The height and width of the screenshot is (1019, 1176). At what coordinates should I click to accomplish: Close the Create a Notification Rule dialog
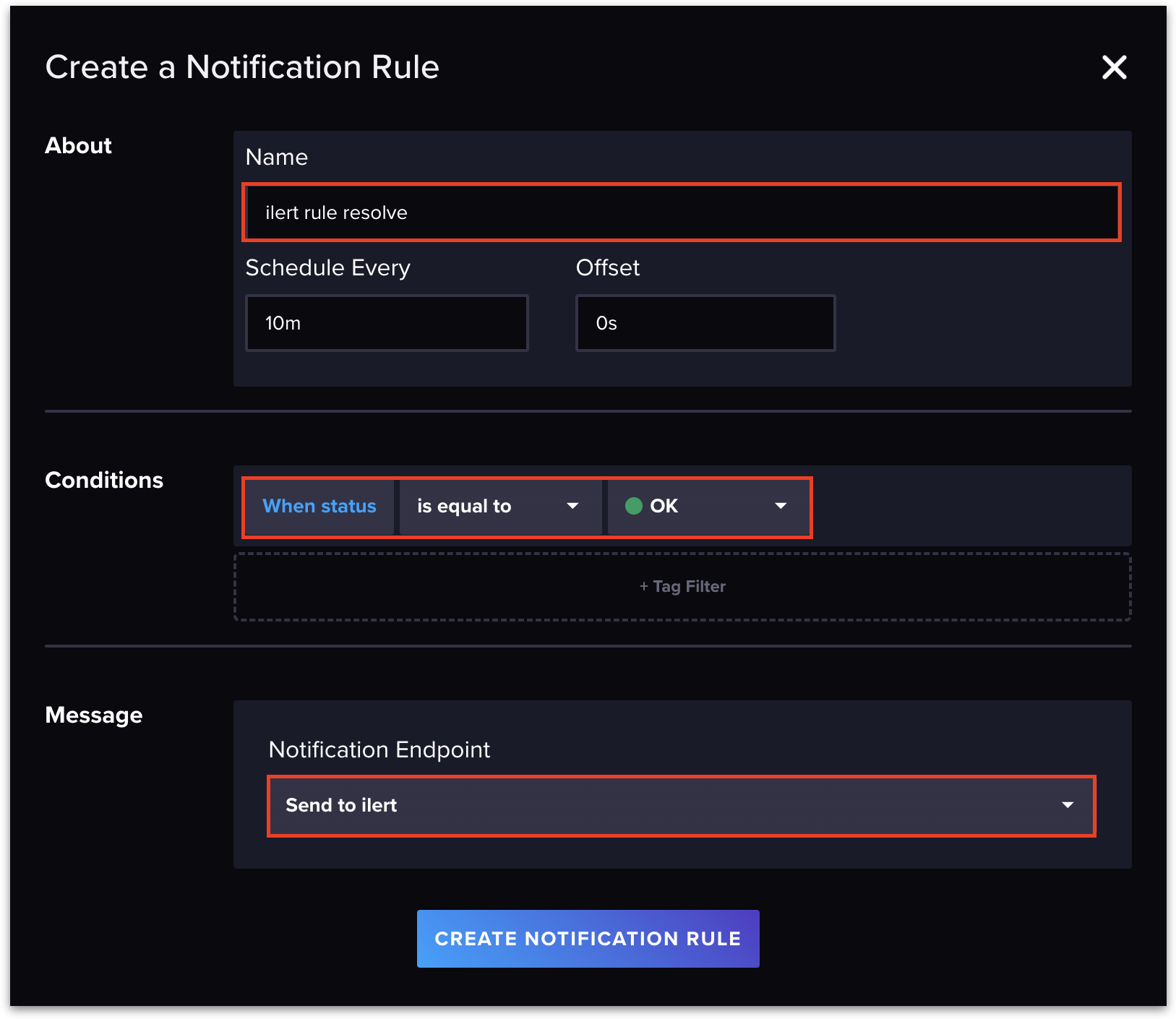(1114, 67)
